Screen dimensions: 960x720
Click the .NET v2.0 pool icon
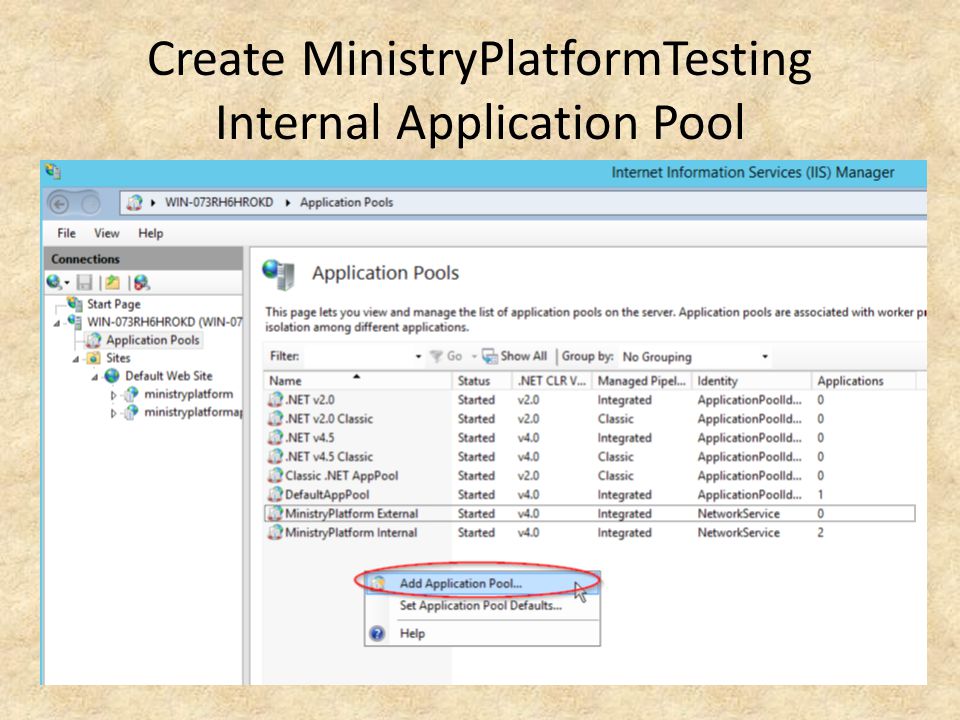[x=276, y=400]
